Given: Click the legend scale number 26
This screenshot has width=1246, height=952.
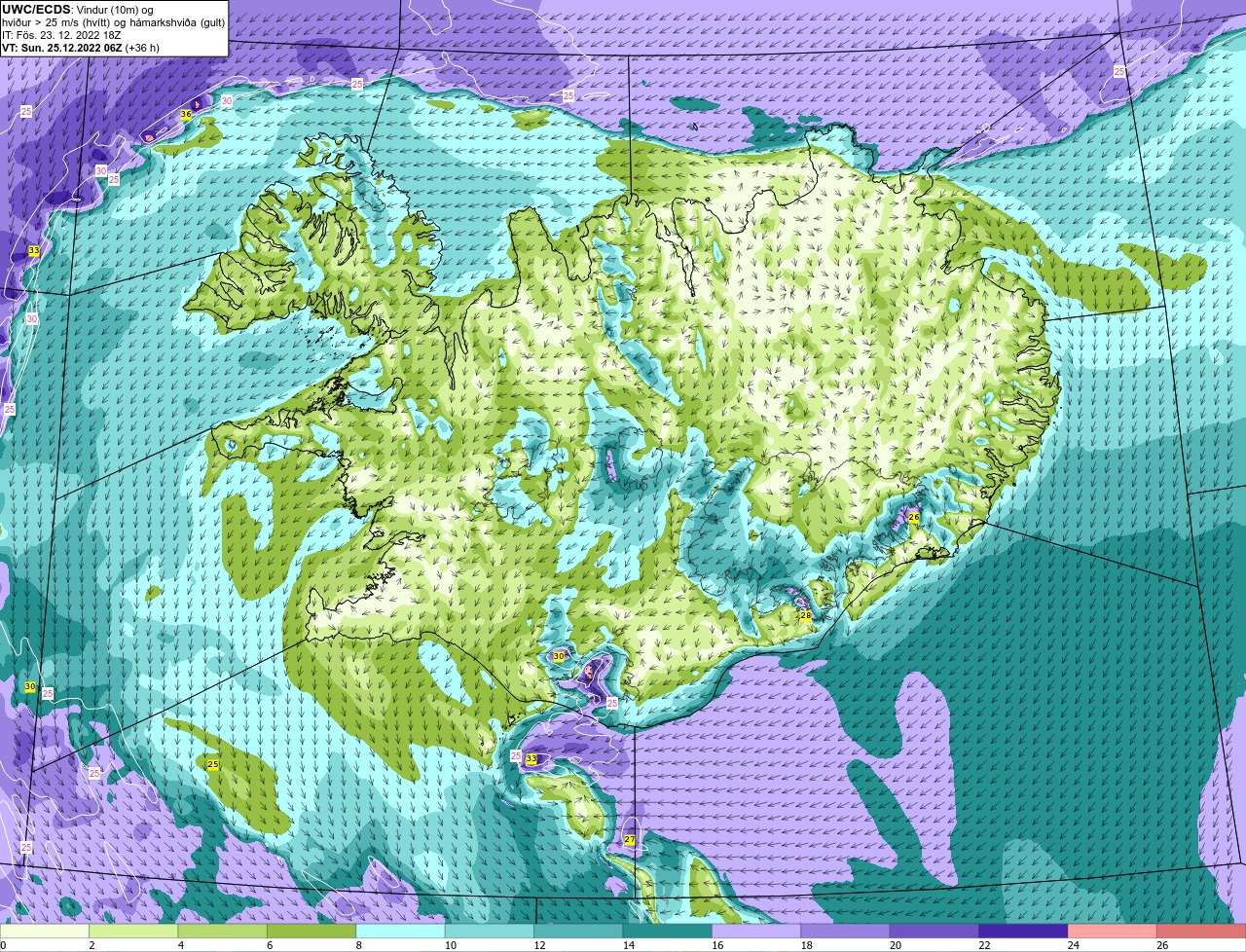Looking at the screenshot, I should pos(1162,945).
